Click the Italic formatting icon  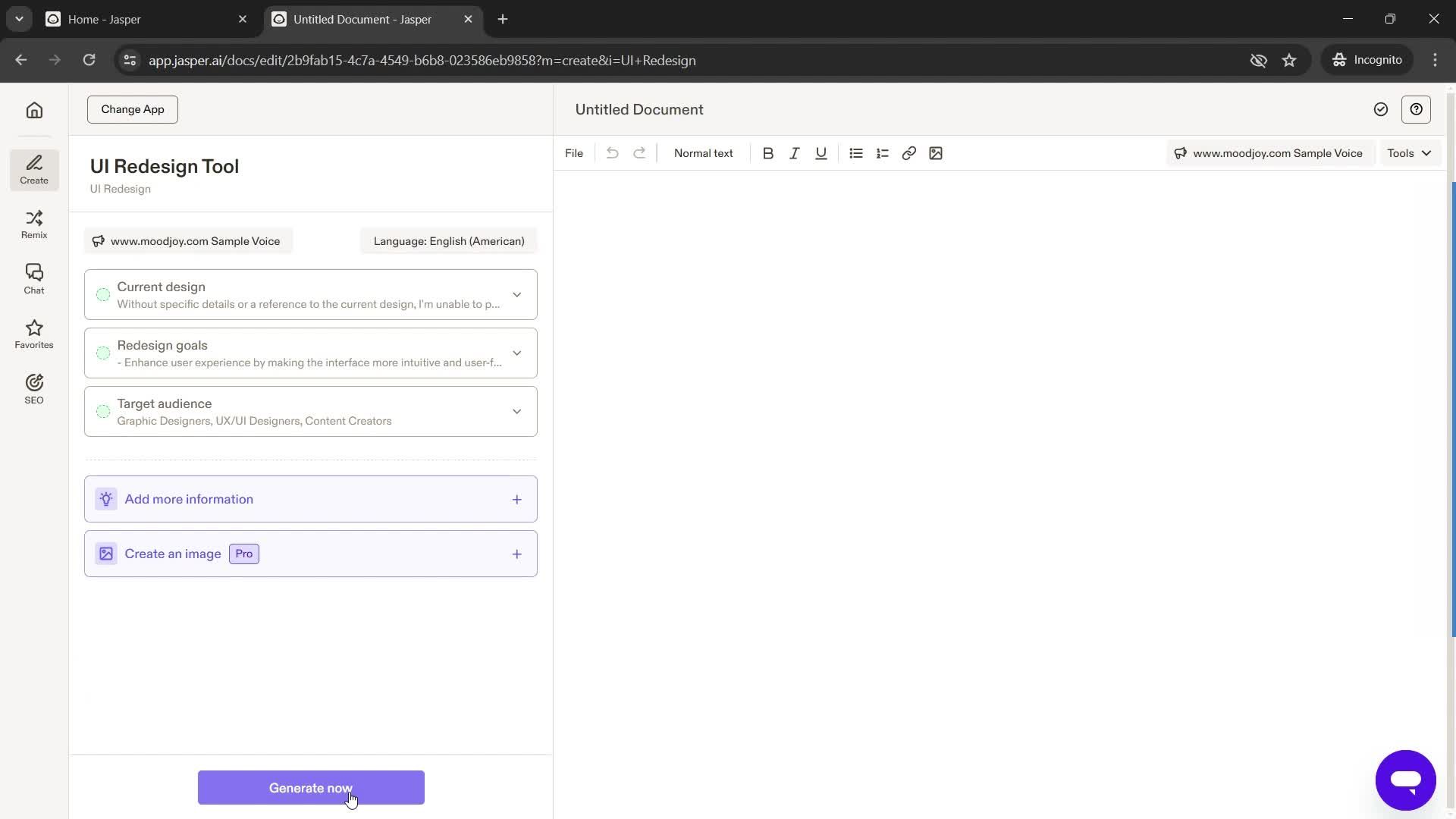point(794,153)
